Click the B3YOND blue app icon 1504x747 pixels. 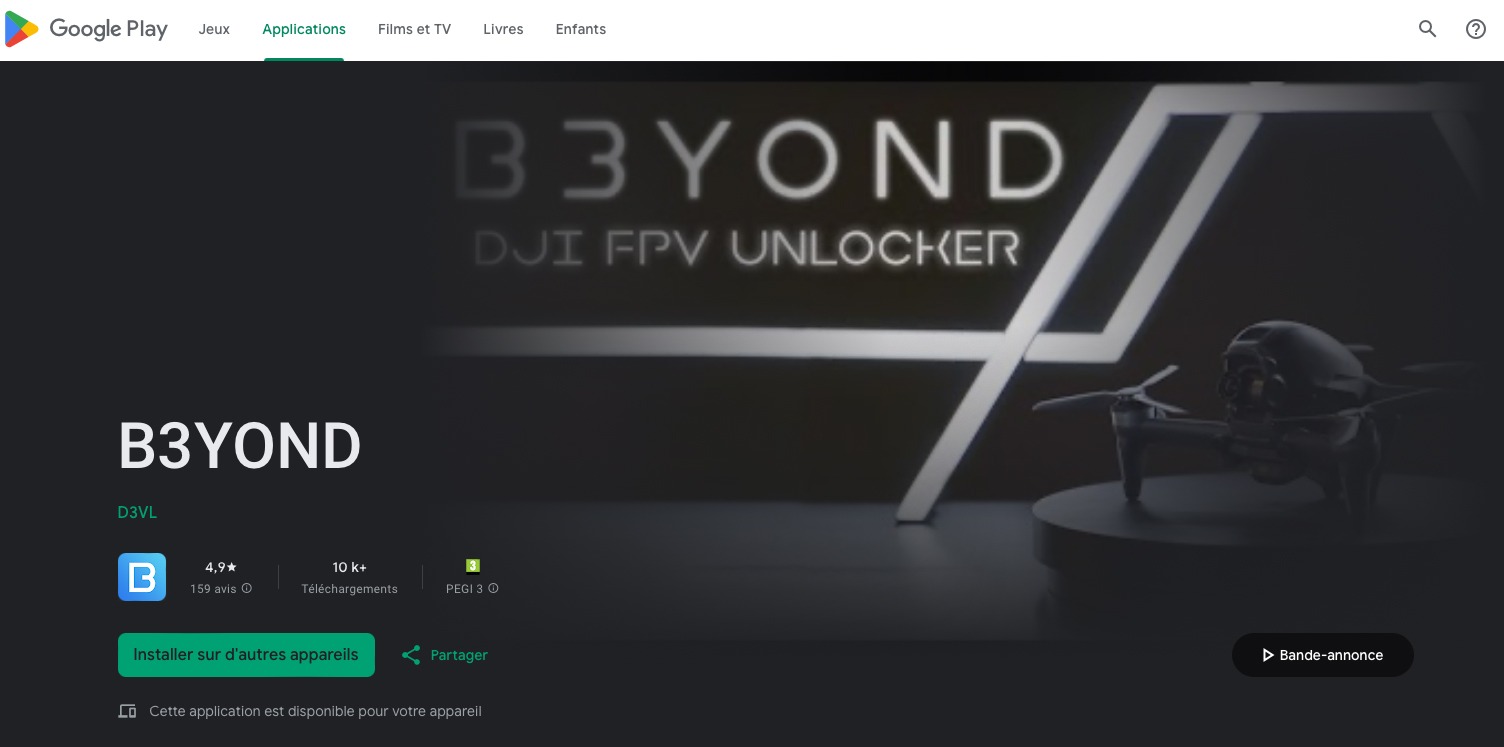[142, 577]
